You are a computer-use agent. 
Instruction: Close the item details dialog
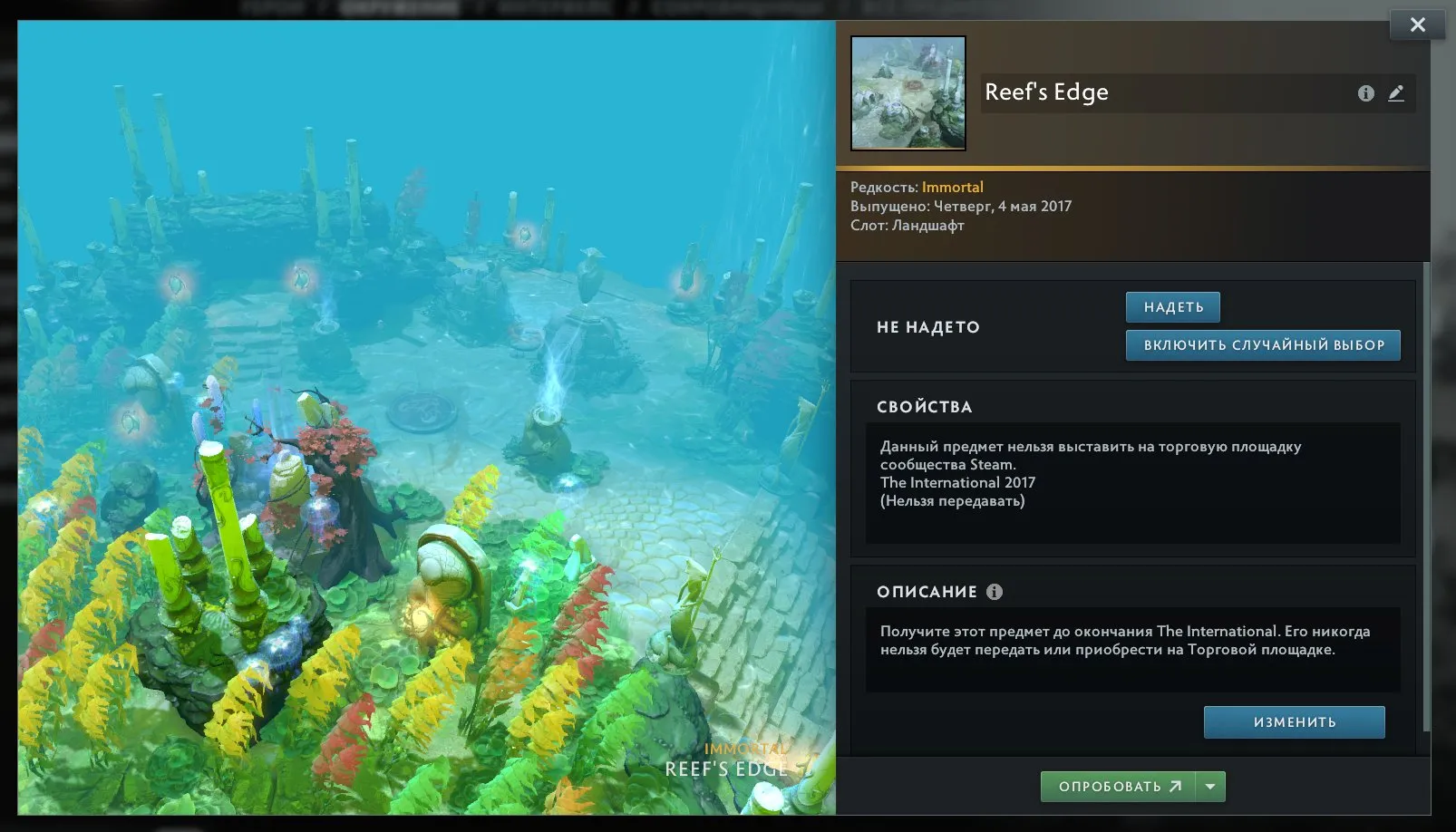click(x=1418, y=24)
